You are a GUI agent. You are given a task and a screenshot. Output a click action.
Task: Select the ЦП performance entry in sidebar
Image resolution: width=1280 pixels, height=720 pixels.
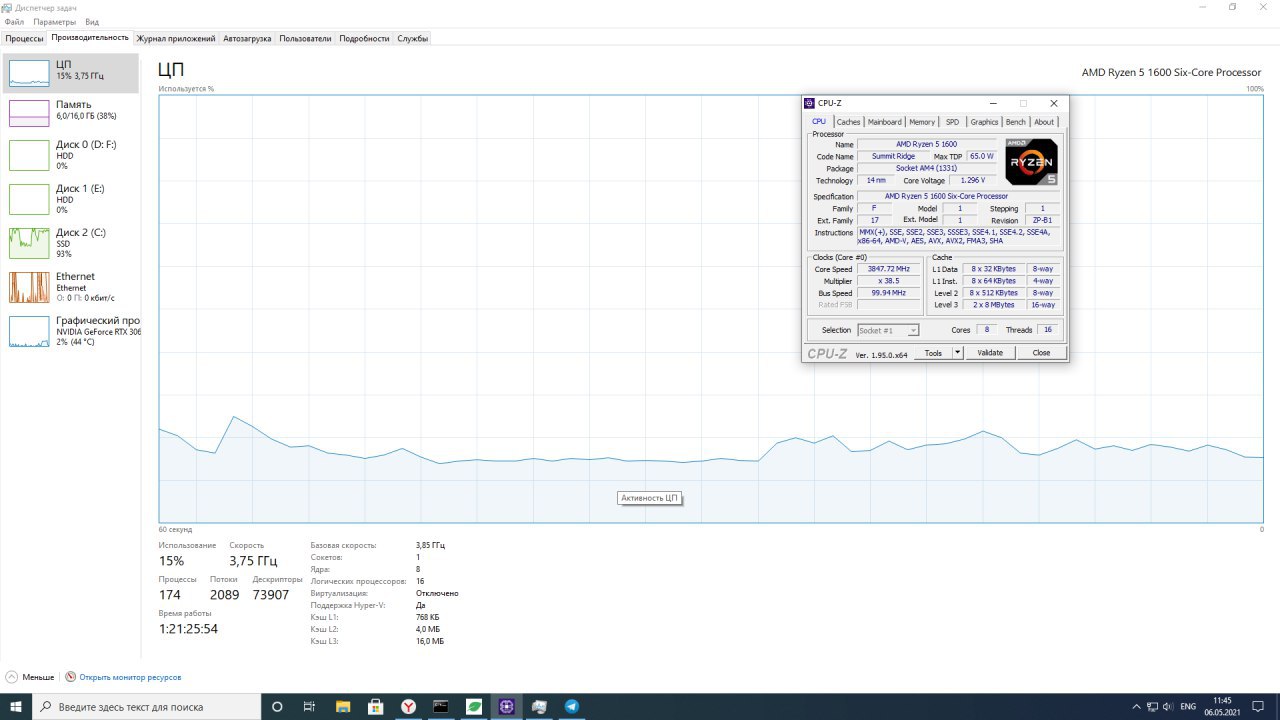[72, 72]
